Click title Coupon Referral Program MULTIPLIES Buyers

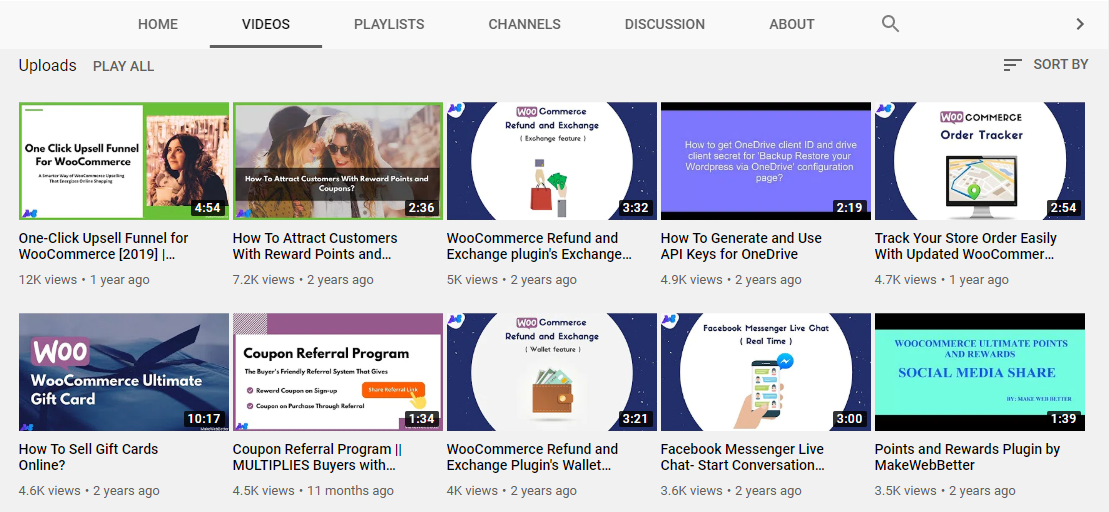click(x=317, y=457)
